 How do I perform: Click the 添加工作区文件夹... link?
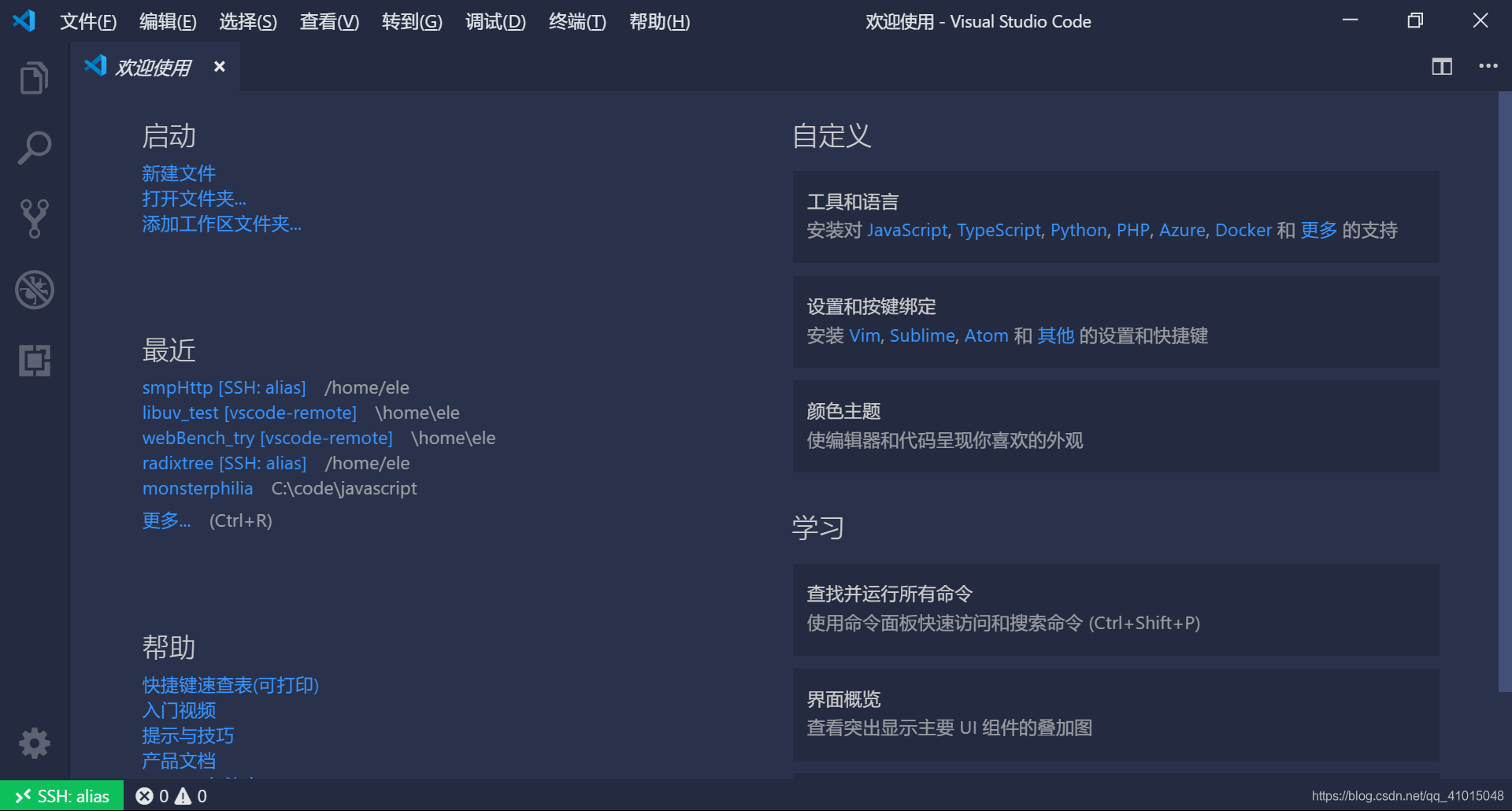click(x=221, y=224)
